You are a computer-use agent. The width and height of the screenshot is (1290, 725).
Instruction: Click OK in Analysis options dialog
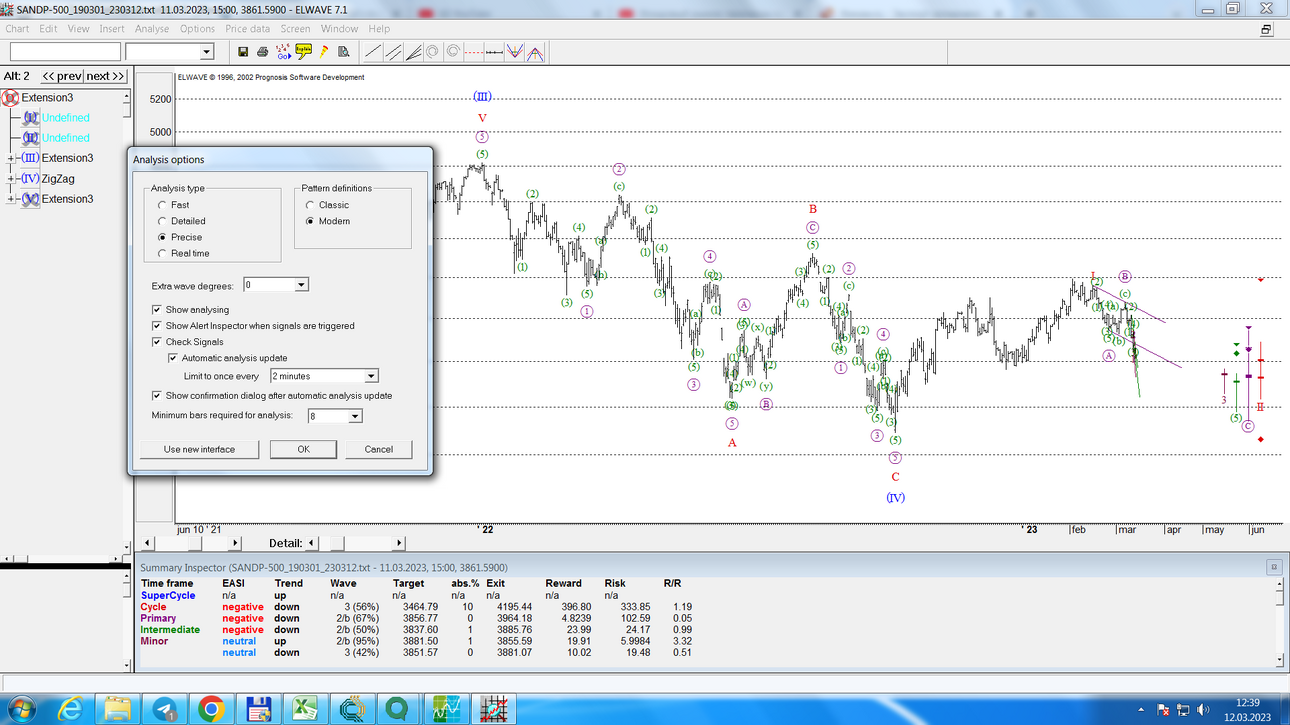pos(303,449)
